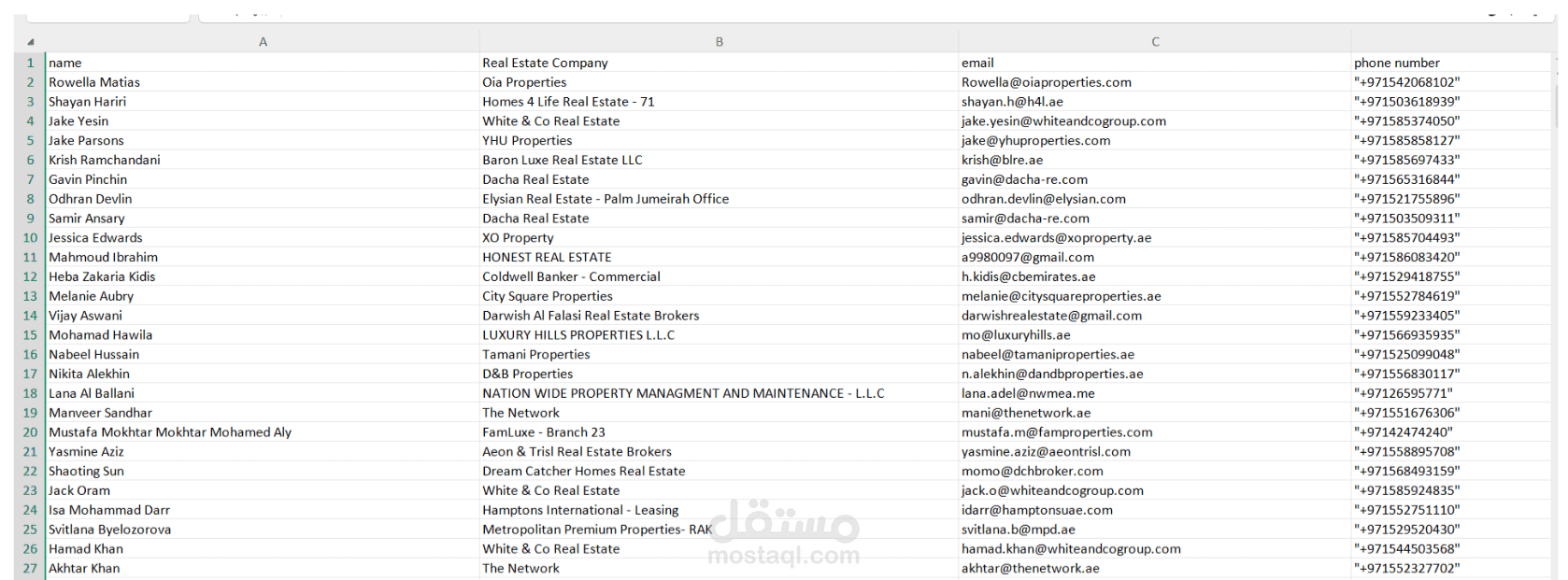
Task: Click Dream Catcher Homes Real Estate cell
Action: pyautogui.click(x=719, y=471)
